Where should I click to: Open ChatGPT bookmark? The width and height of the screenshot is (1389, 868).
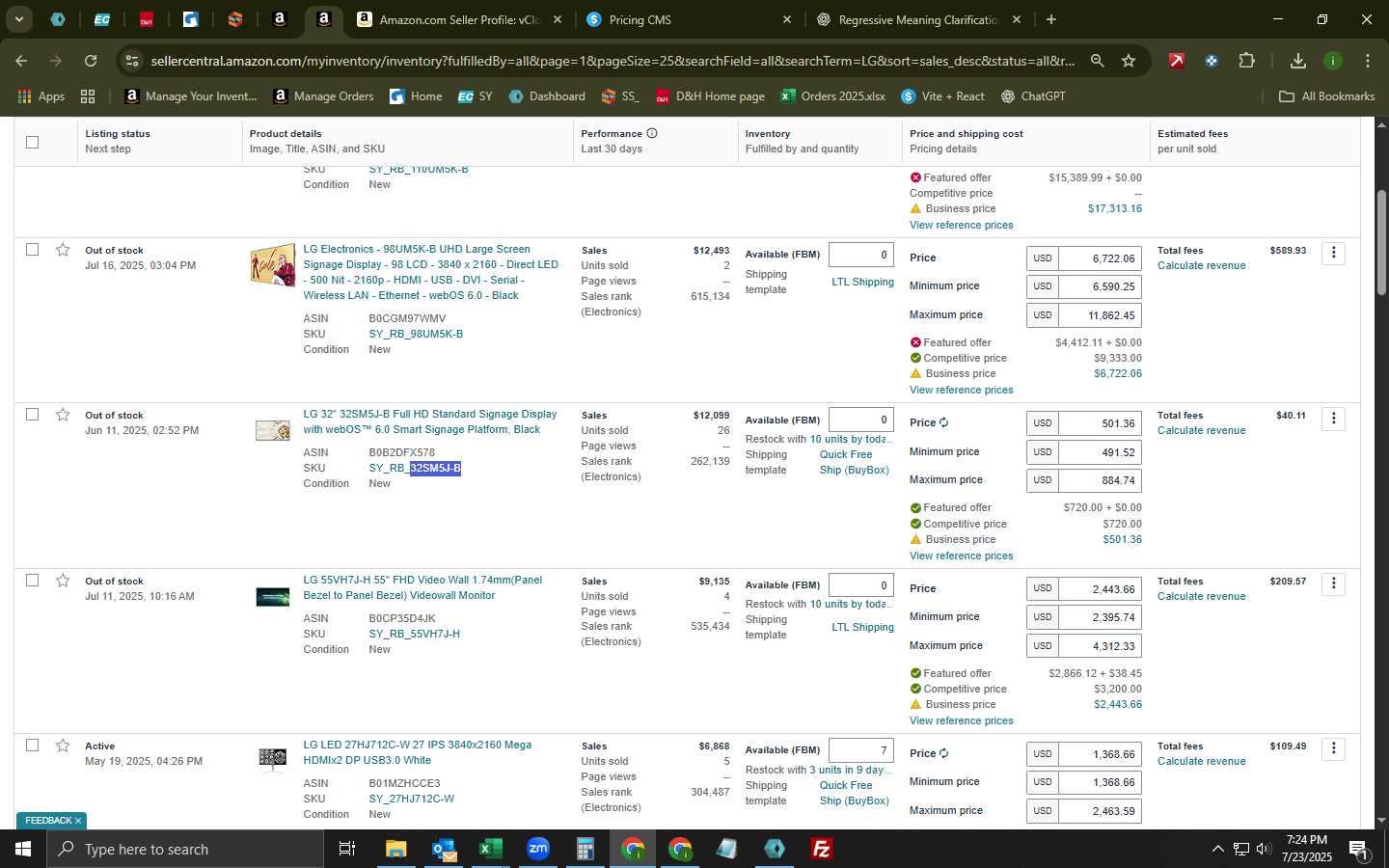[1031, 96]
